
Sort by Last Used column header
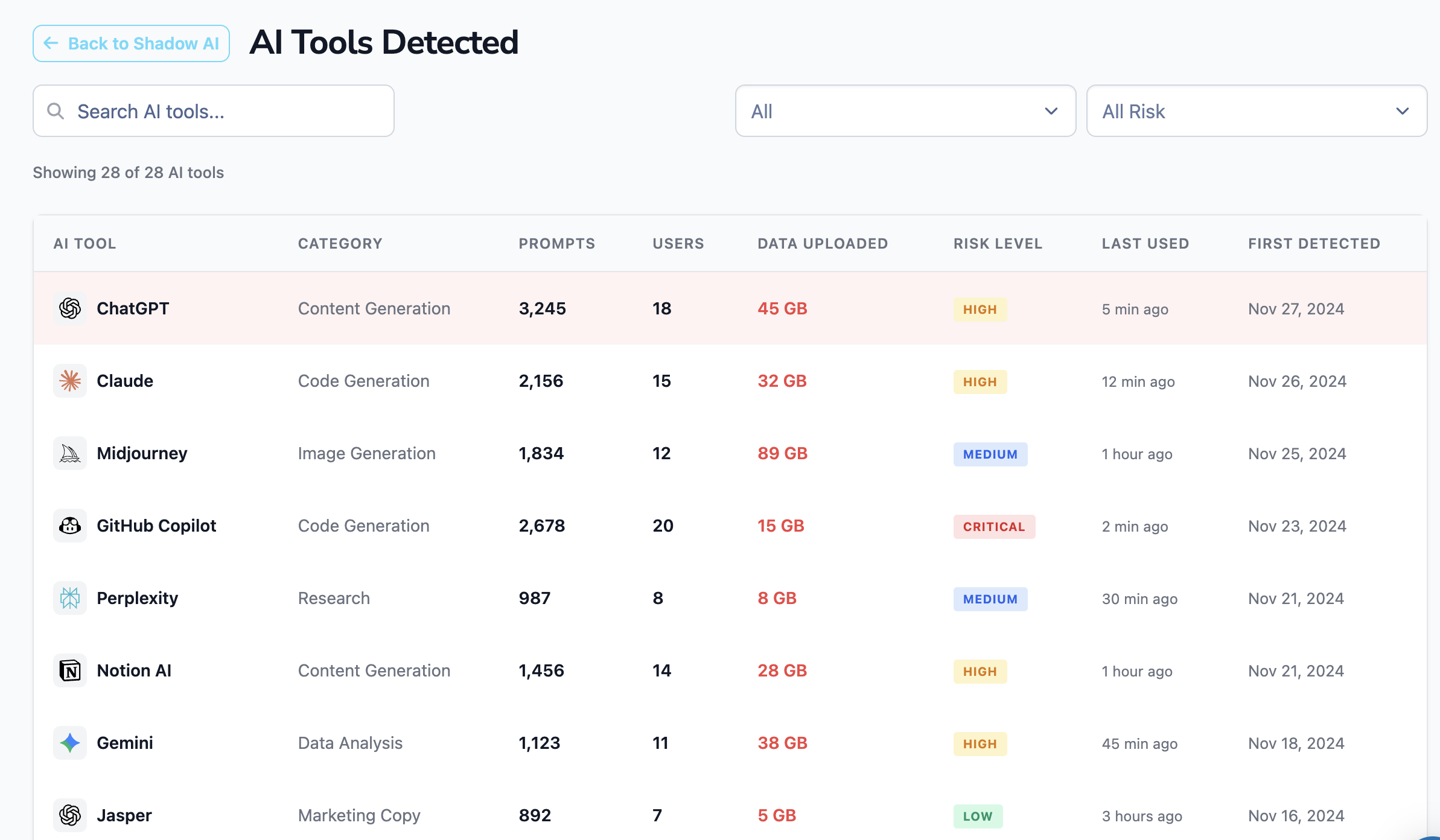[x=1145, y=244]
